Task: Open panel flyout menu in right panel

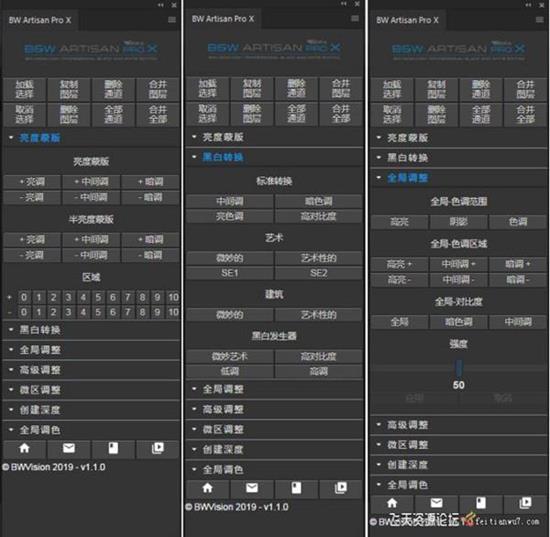Action: click(x=540, y=20)
